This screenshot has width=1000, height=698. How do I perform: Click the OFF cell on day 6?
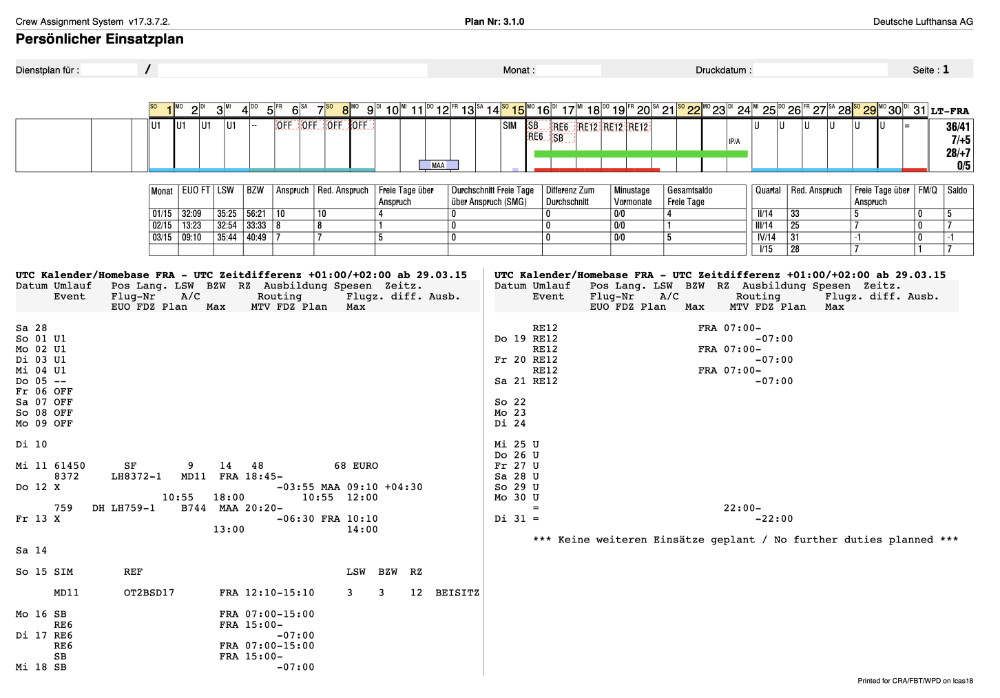286,127
